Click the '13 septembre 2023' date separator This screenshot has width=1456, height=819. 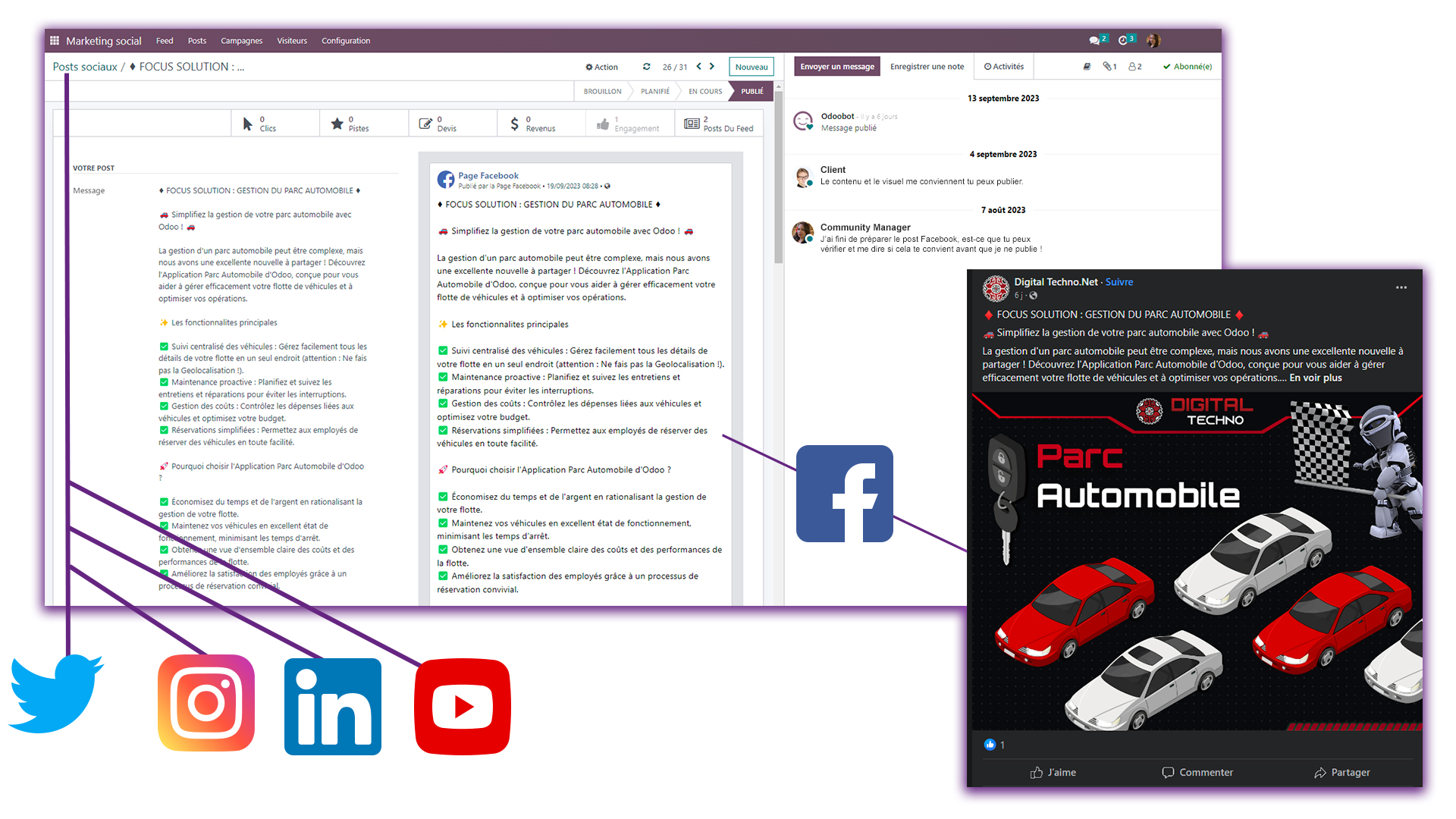point(1003,99)
